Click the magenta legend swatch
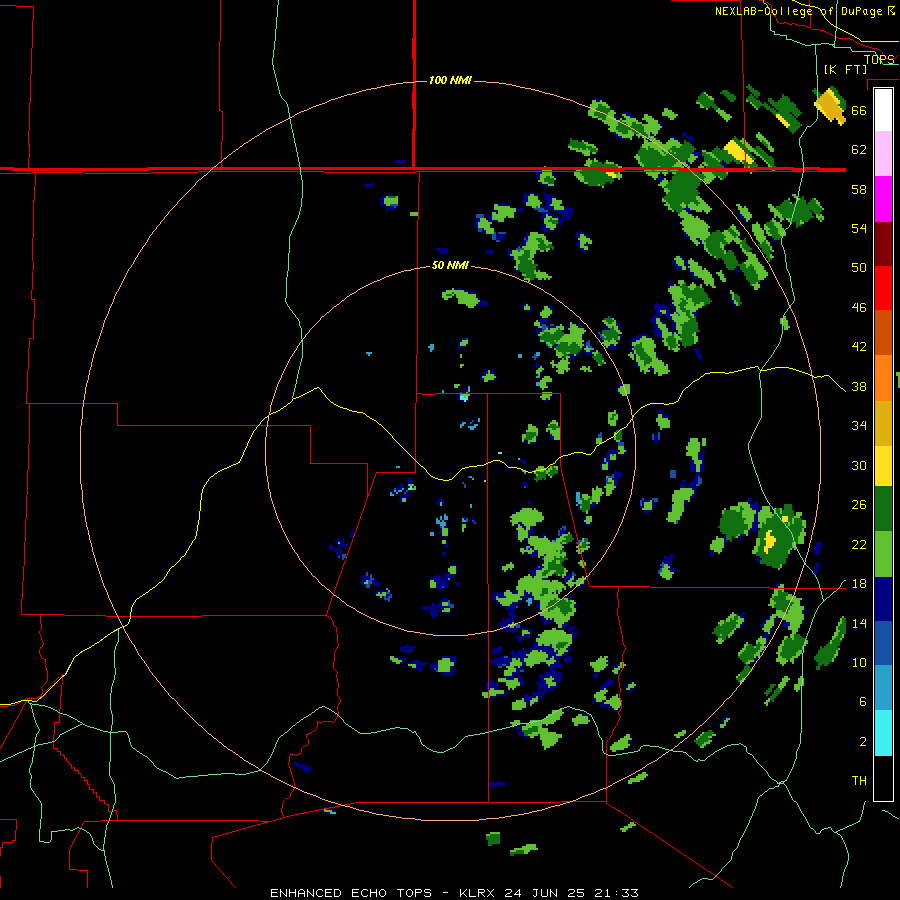The height and width of the screenshot is (900, 900). (x=883, y=199)
